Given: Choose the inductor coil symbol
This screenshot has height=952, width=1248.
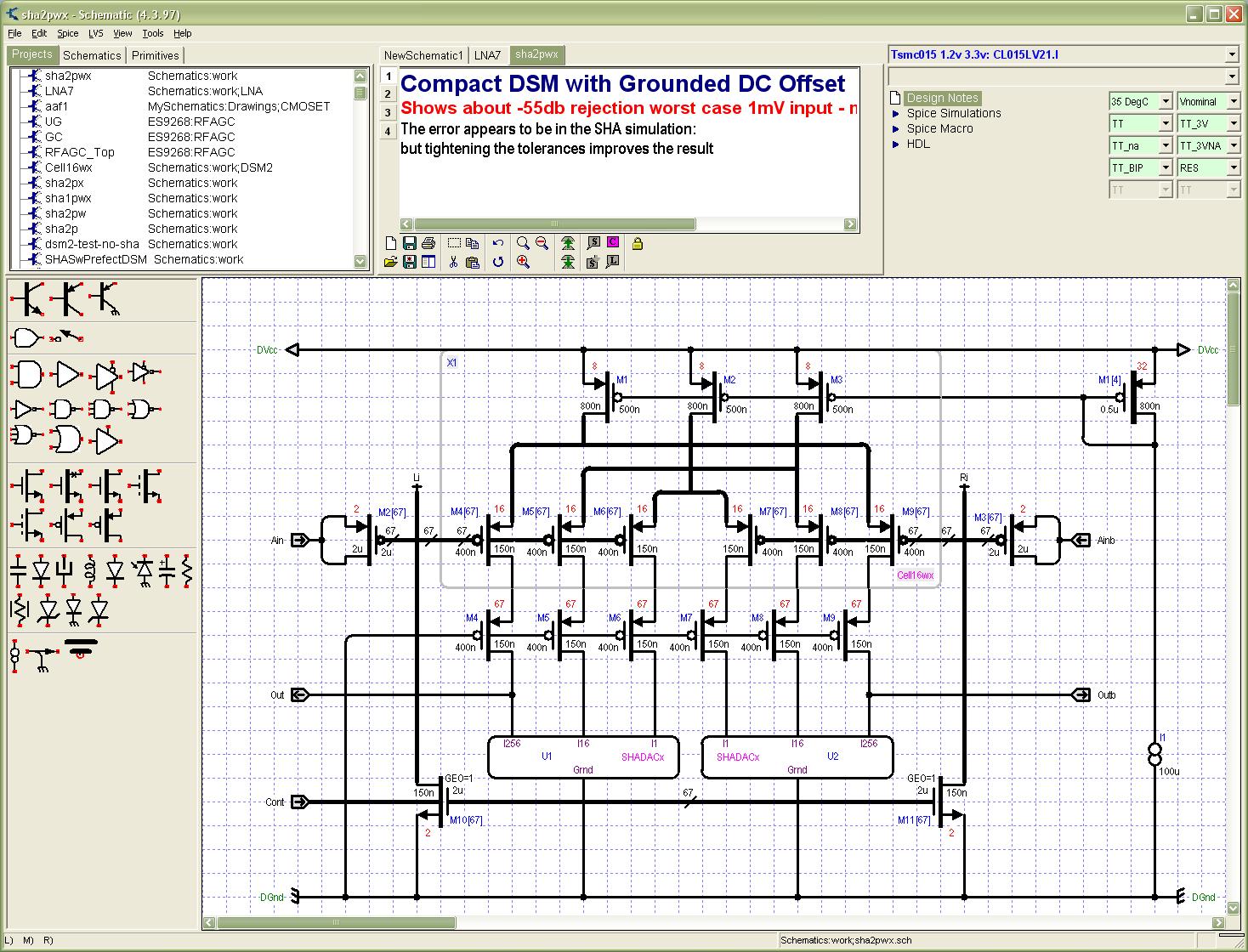Looking at the screenshot, I should pyautogui.click(x=89, y=570).
